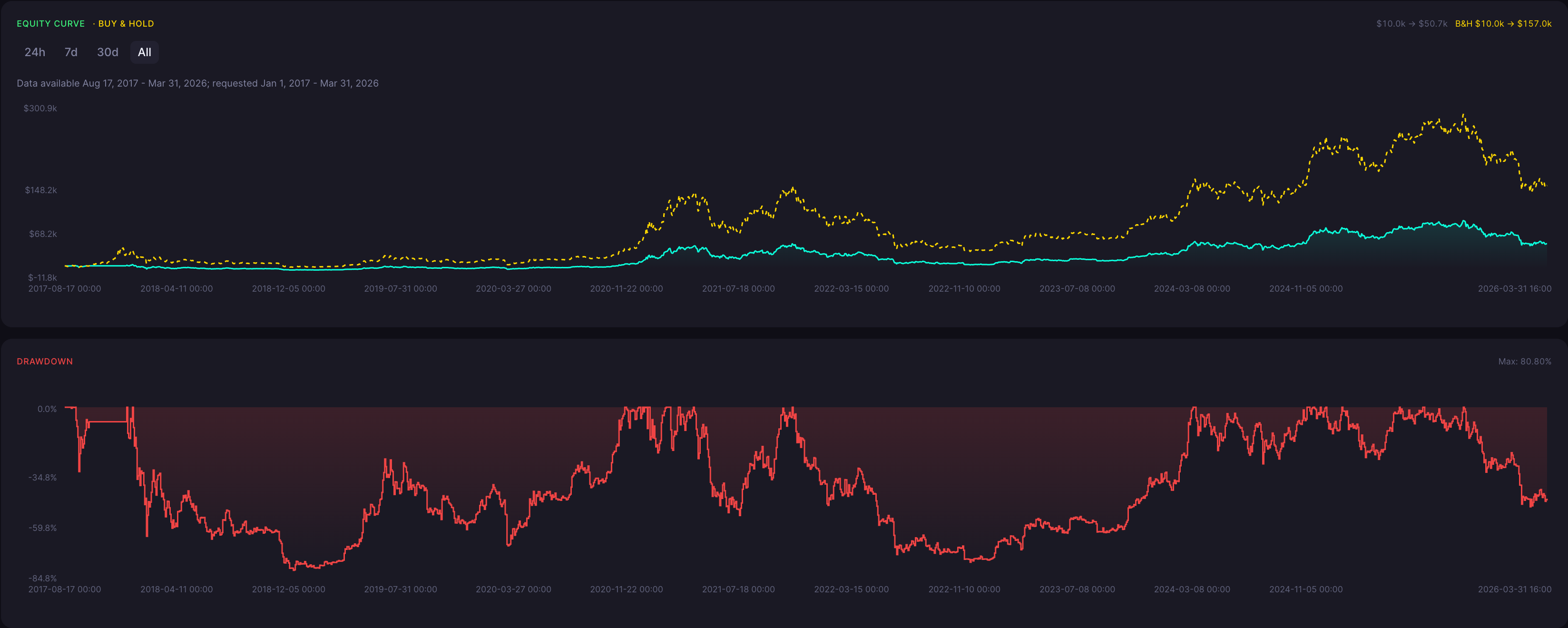Click the $-11.8k equity axis label
1568x628 pixels.
point(42,277)
